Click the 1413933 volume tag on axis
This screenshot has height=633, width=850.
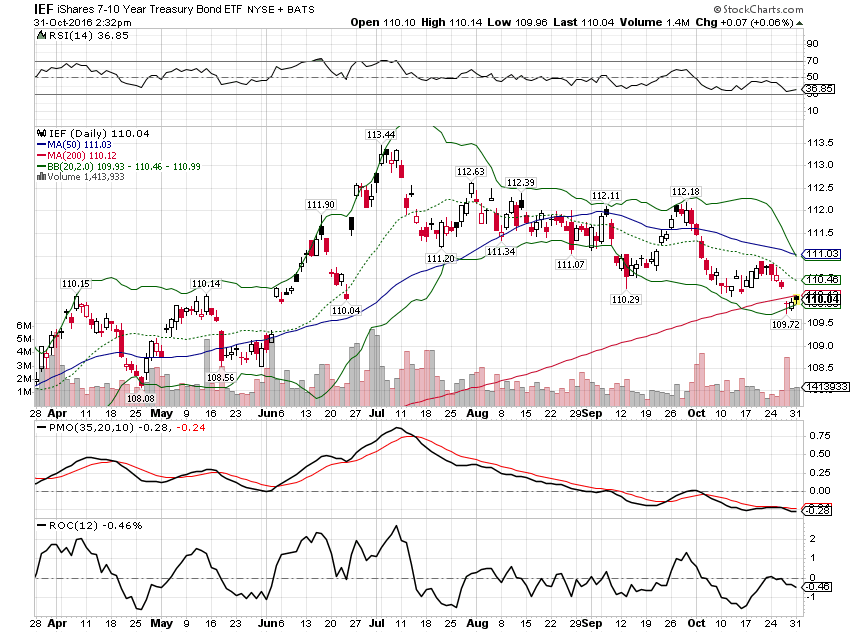pyautogui.click(x=826, y=386)
